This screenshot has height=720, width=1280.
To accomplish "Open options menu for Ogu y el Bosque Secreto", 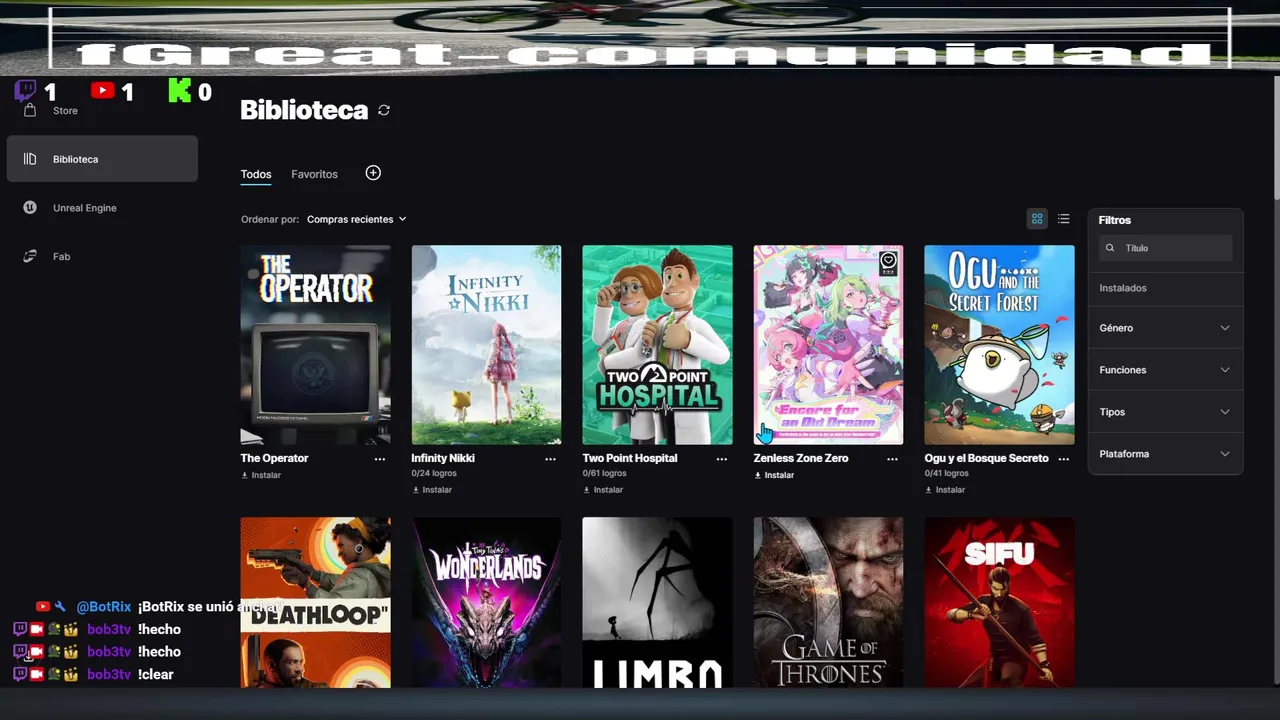I will click(x=1063, y=459).
